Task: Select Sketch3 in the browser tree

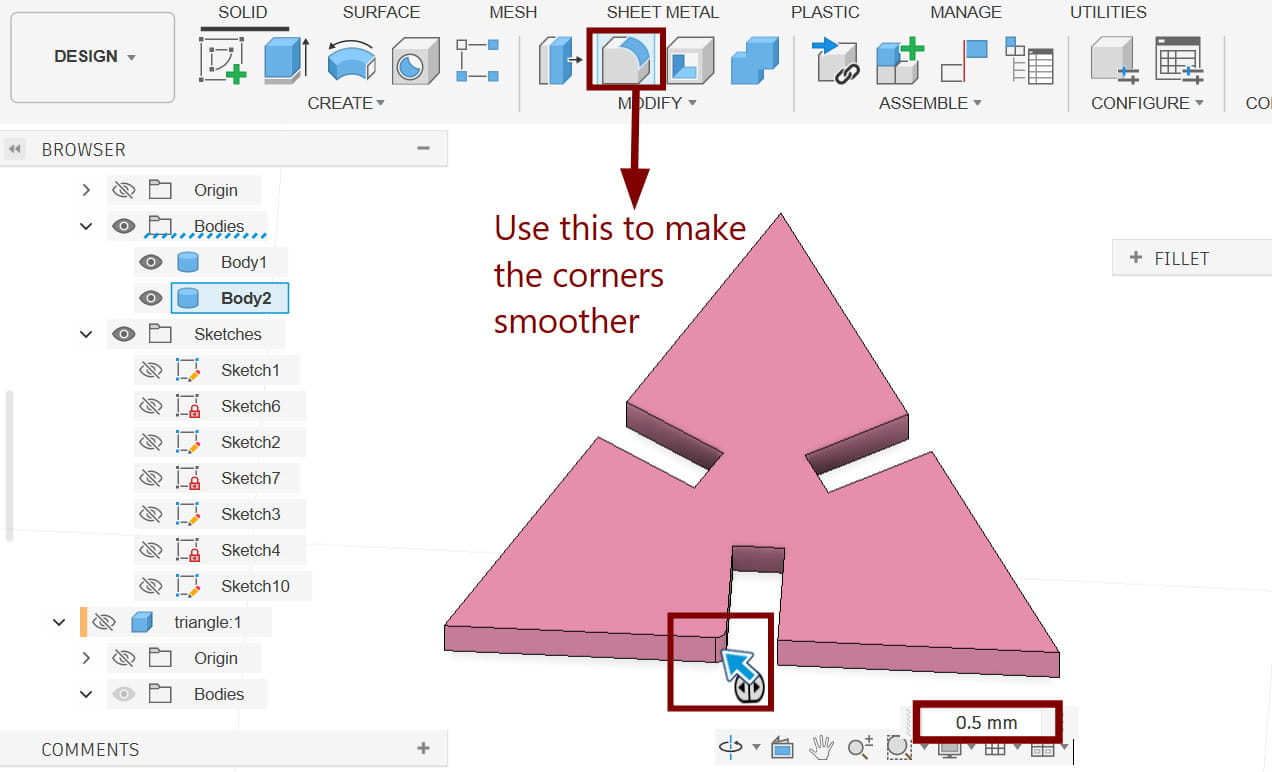Action: click(250, 514)
